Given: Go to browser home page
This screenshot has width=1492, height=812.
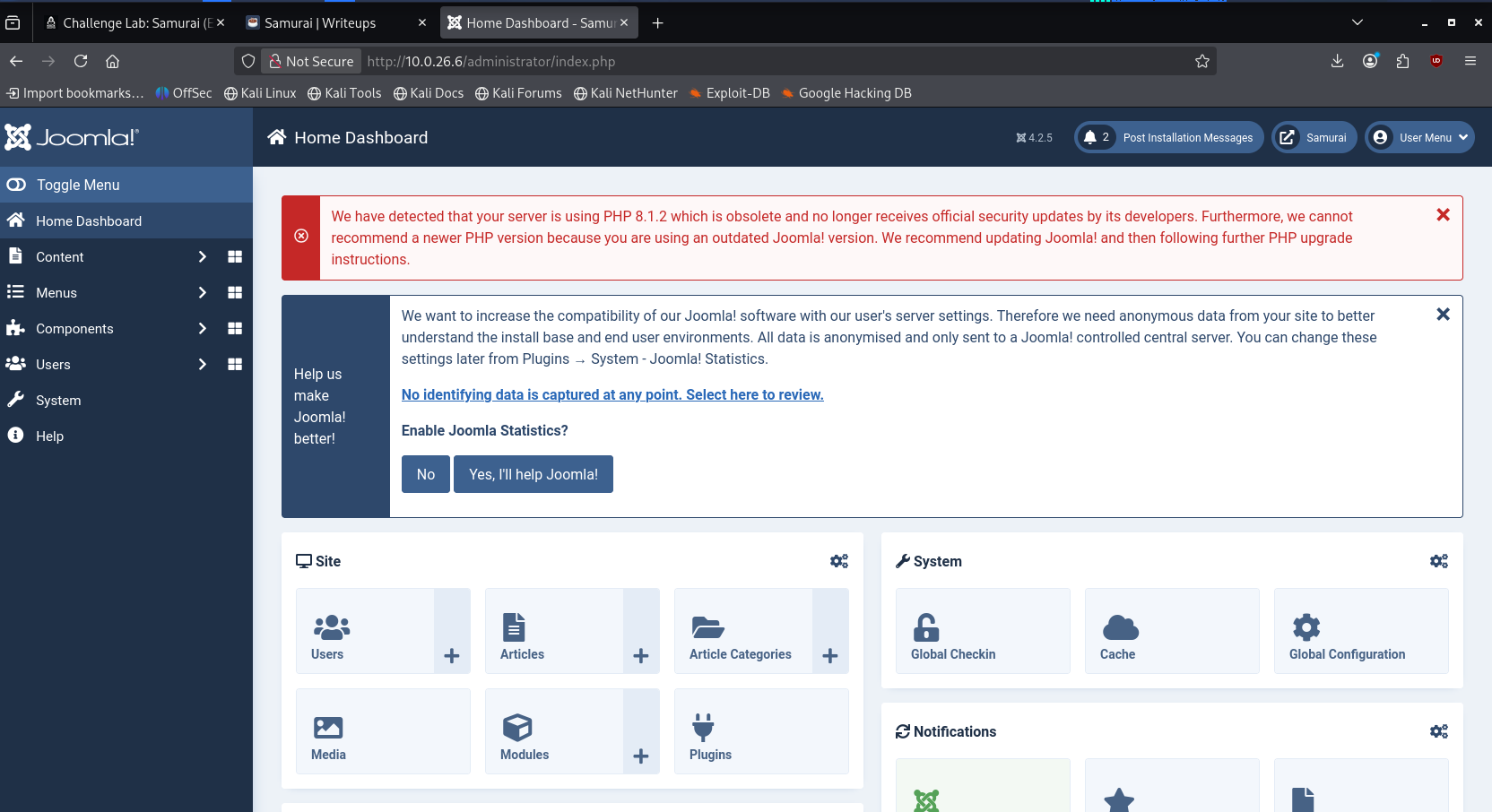Looking at the screenshot, I should pos(112,61).
